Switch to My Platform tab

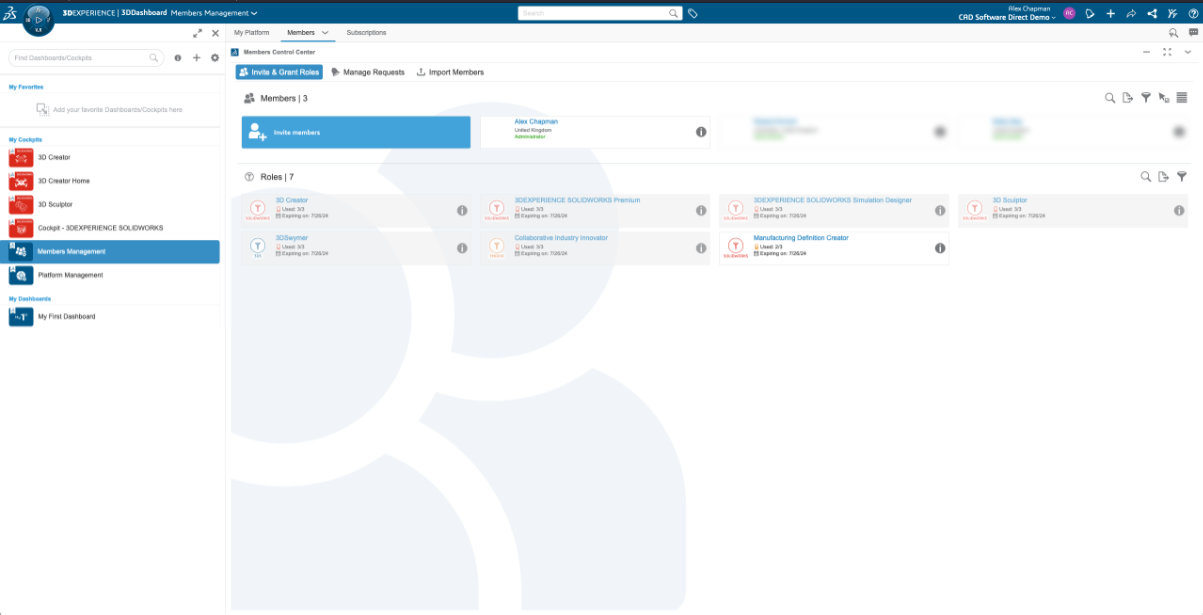(252, 33)
